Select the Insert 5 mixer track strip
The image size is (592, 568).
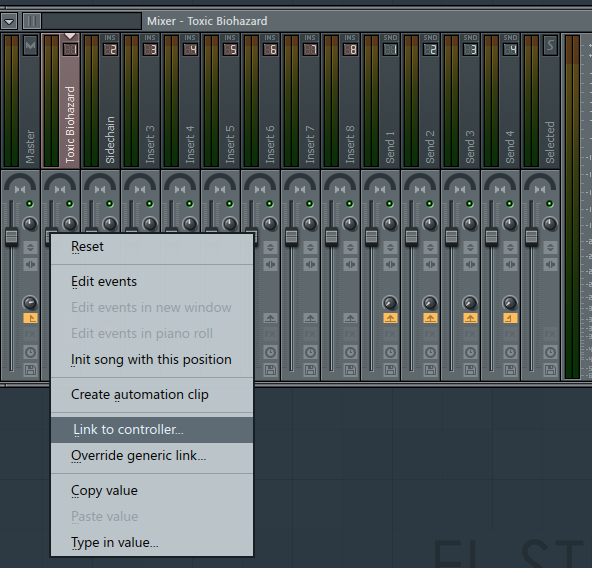[x=220, y=100]
